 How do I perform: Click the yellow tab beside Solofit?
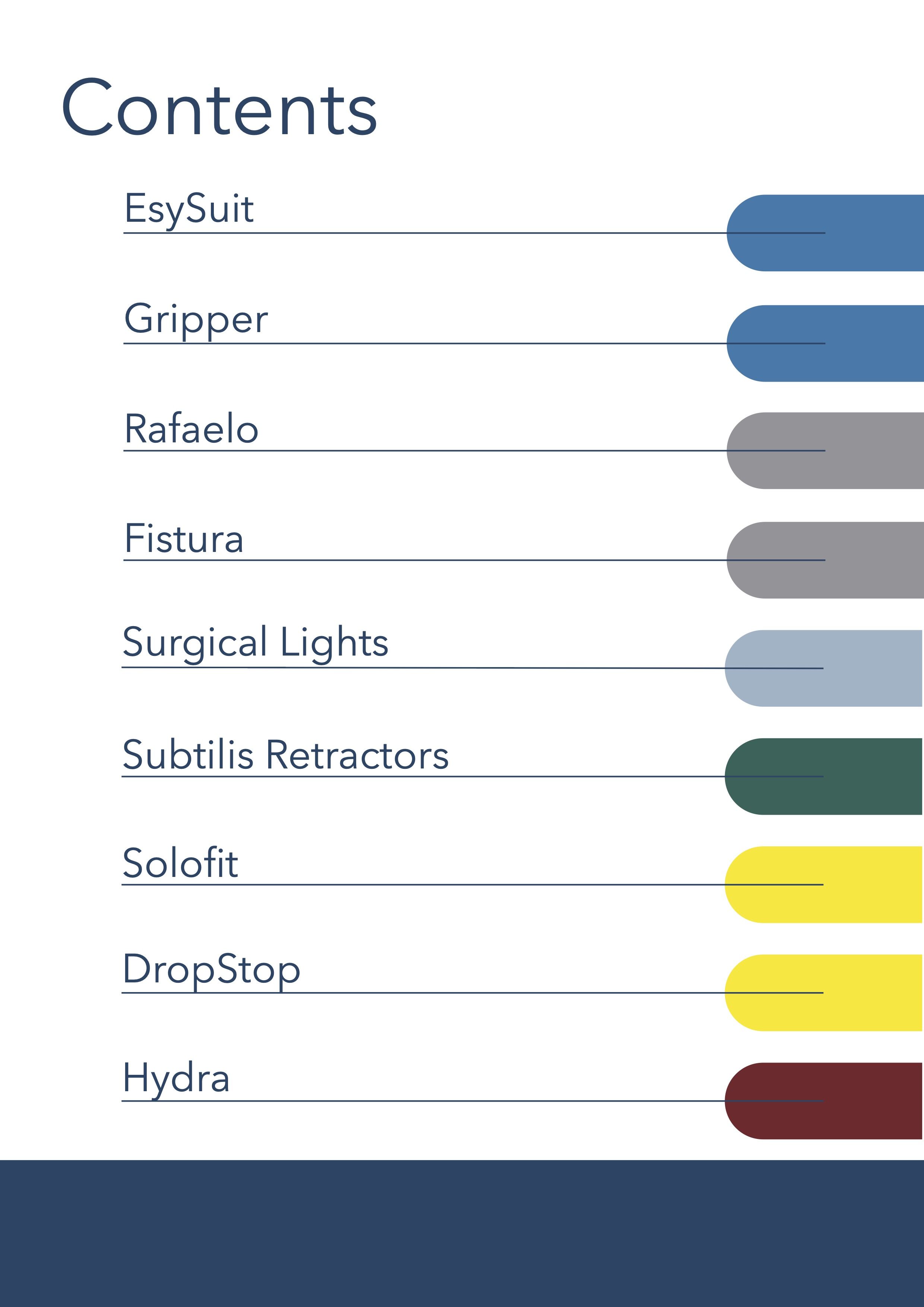click(x=823, y=885)
